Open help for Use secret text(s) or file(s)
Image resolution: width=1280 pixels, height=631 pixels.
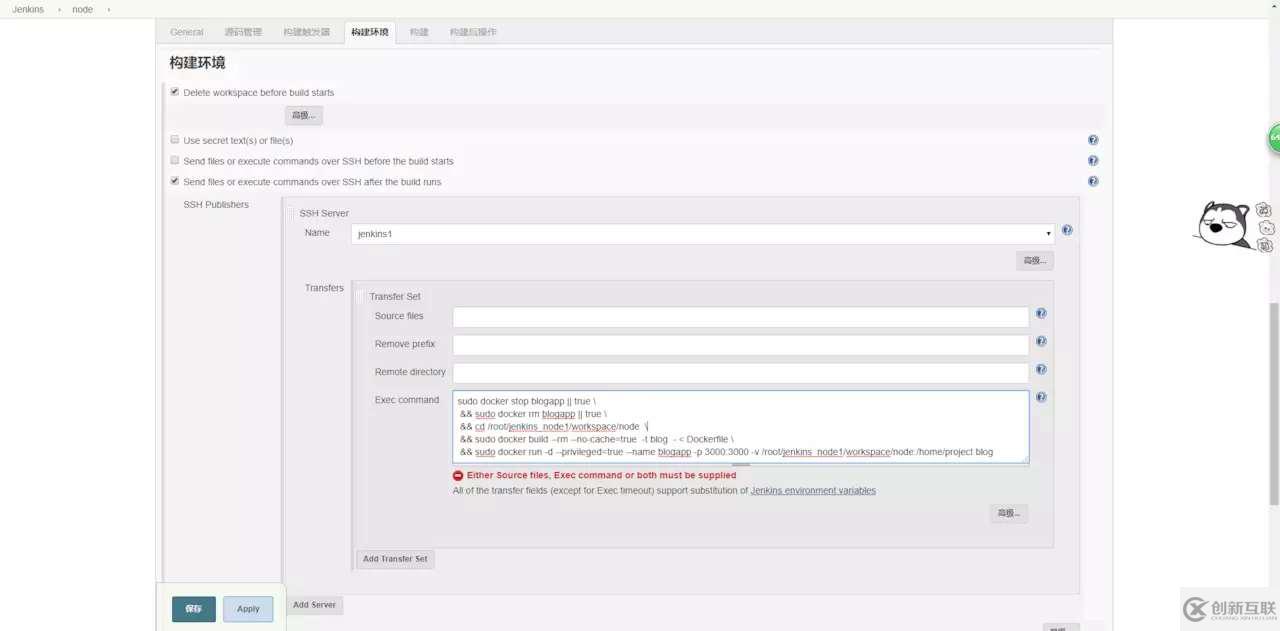[x=1093, y=140]
